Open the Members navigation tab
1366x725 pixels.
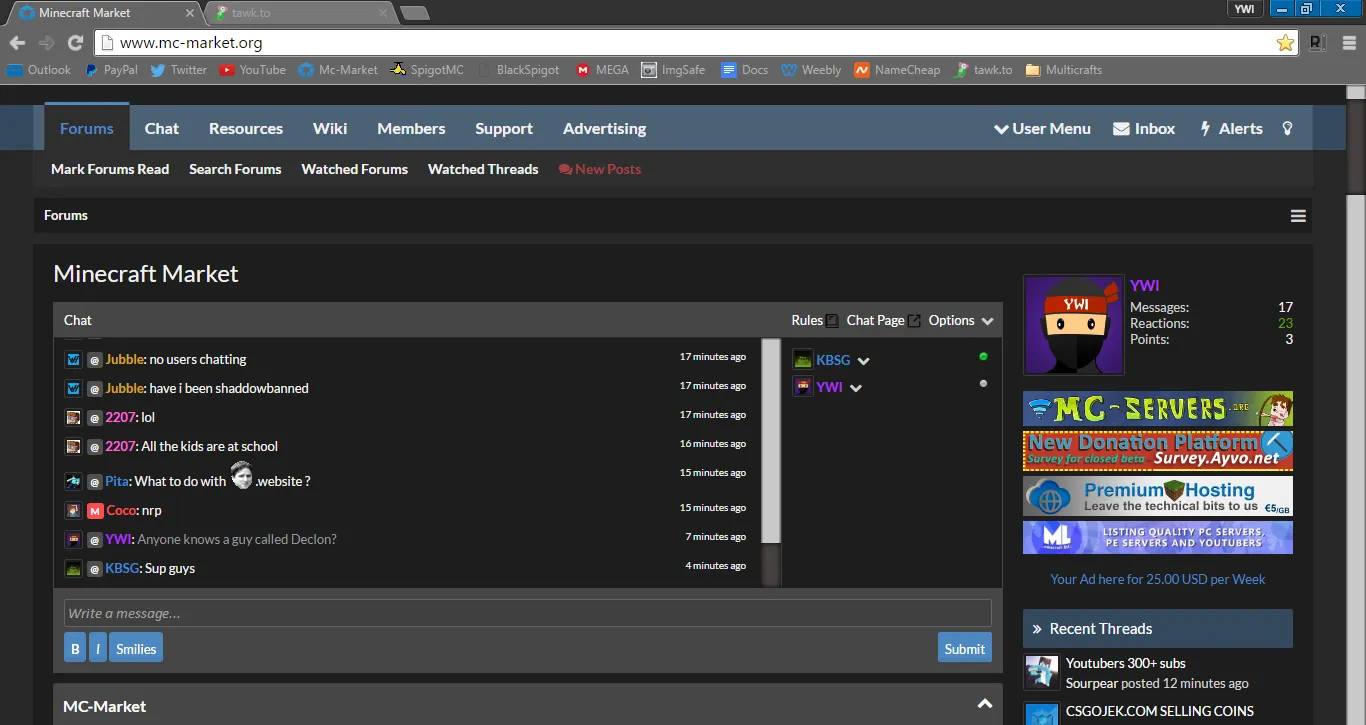pyautogui.click(x=411, y=128)
